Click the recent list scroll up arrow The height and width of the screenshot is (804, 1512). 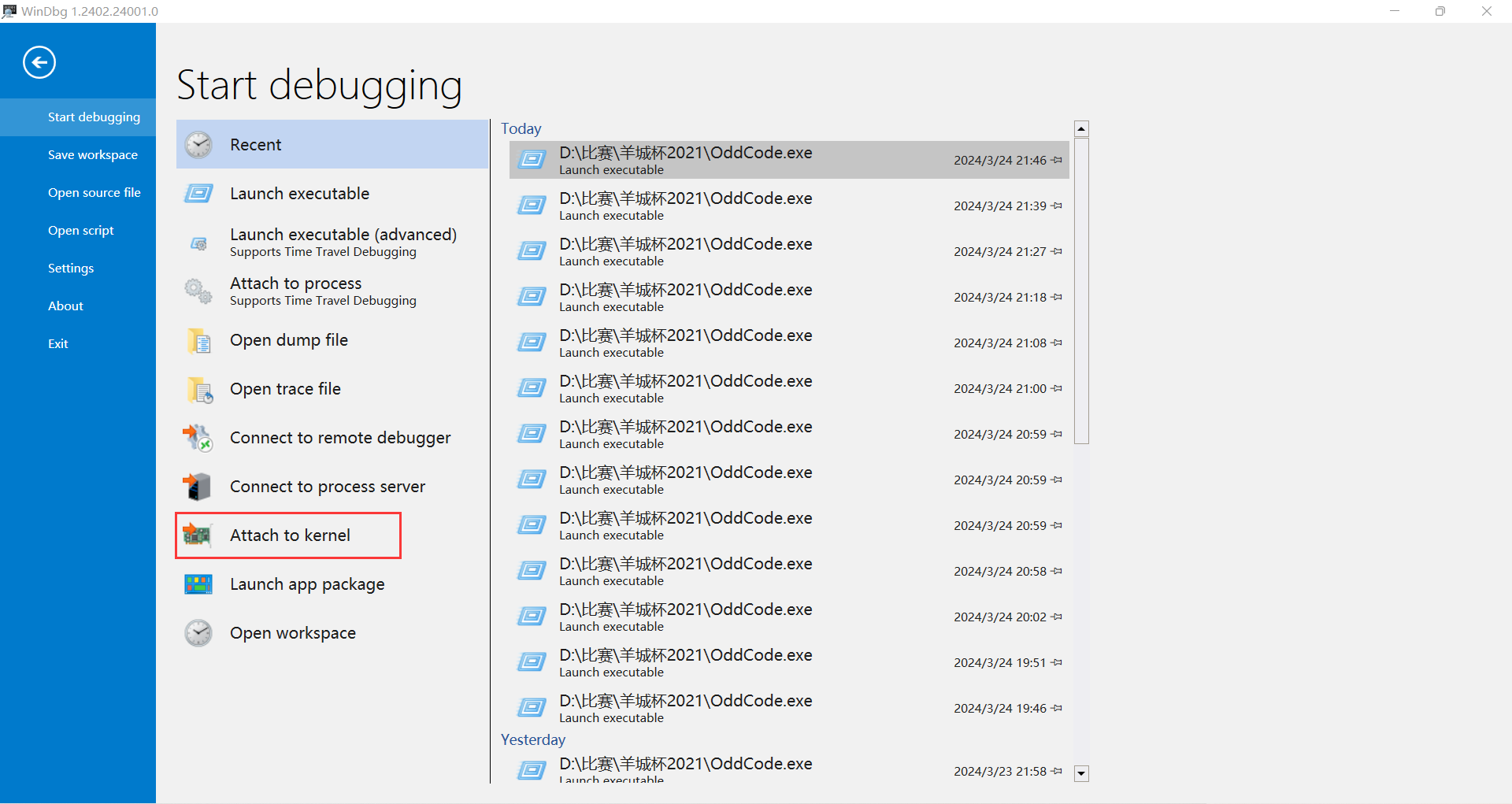[x=1081, y=129]
